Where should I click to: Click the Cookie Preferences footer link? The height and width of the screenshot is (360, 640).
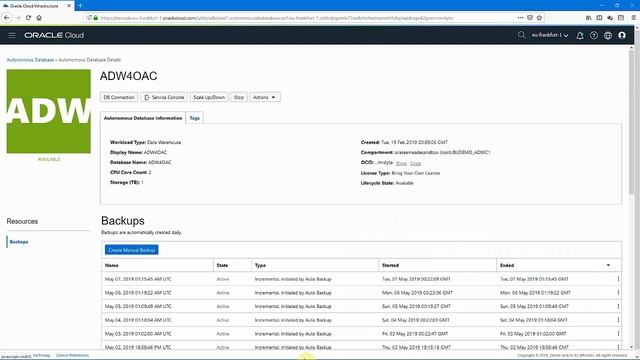(x=72, y=356)
